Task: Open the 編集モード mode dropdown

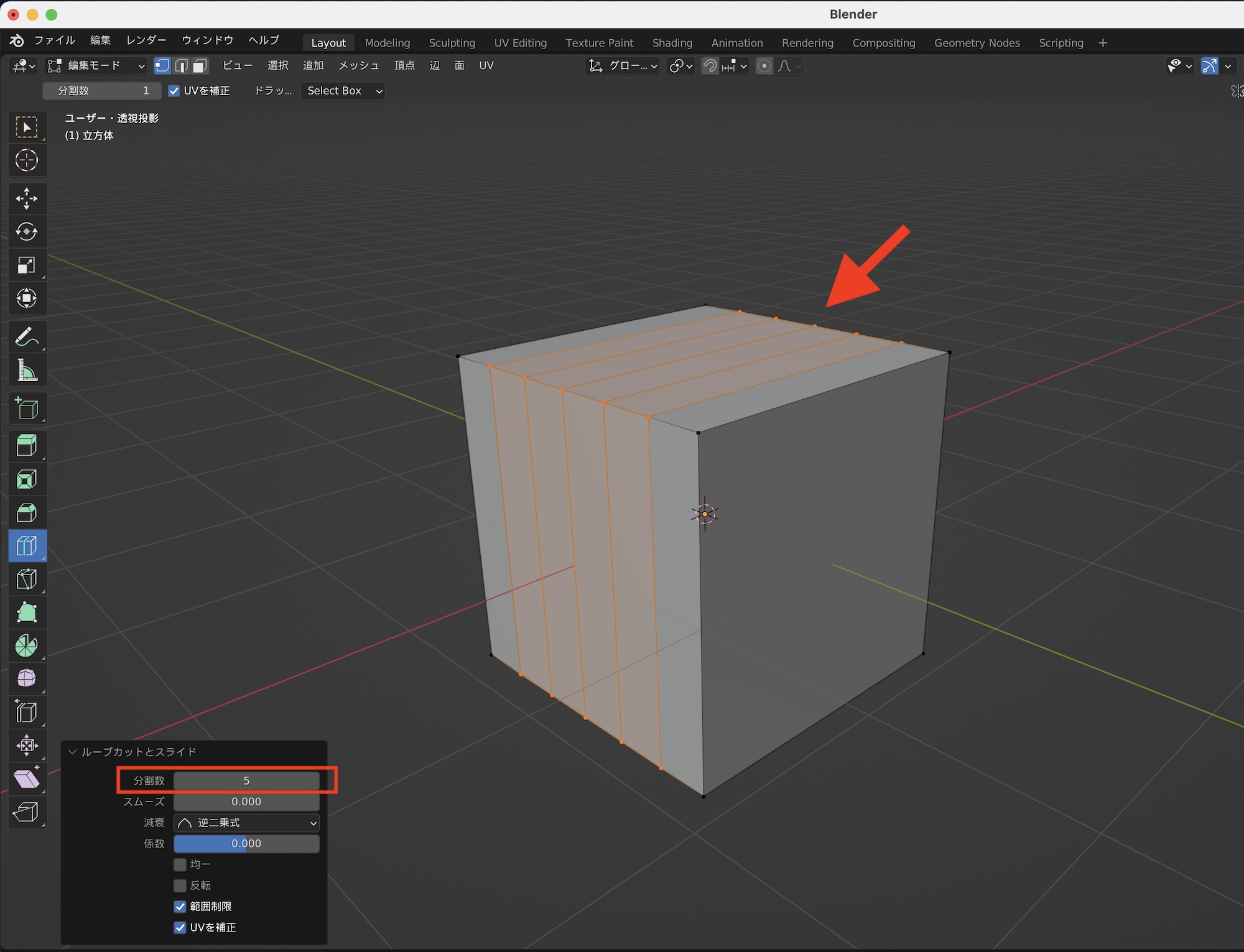Action: 97,66
